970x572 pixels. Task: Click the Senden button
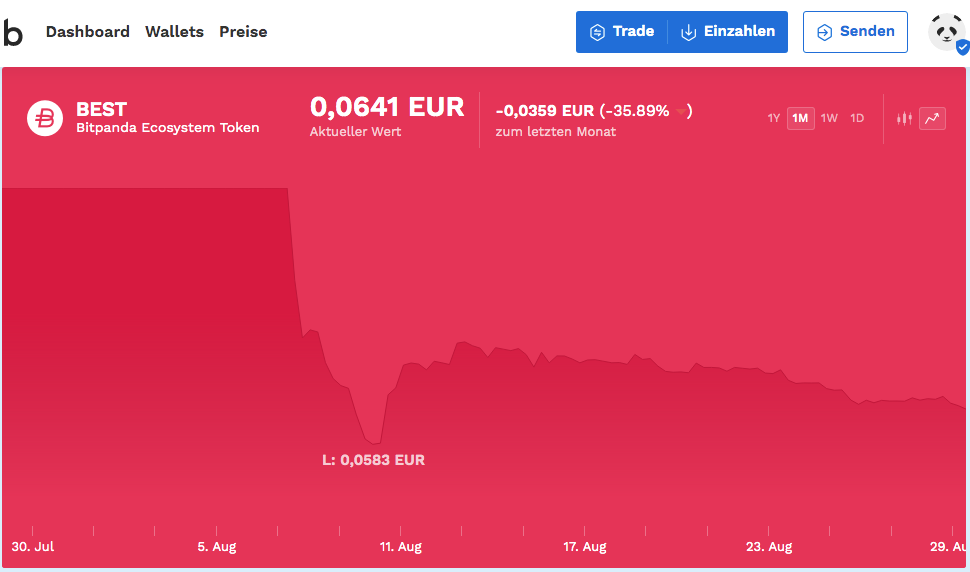[x=855, y=32]
